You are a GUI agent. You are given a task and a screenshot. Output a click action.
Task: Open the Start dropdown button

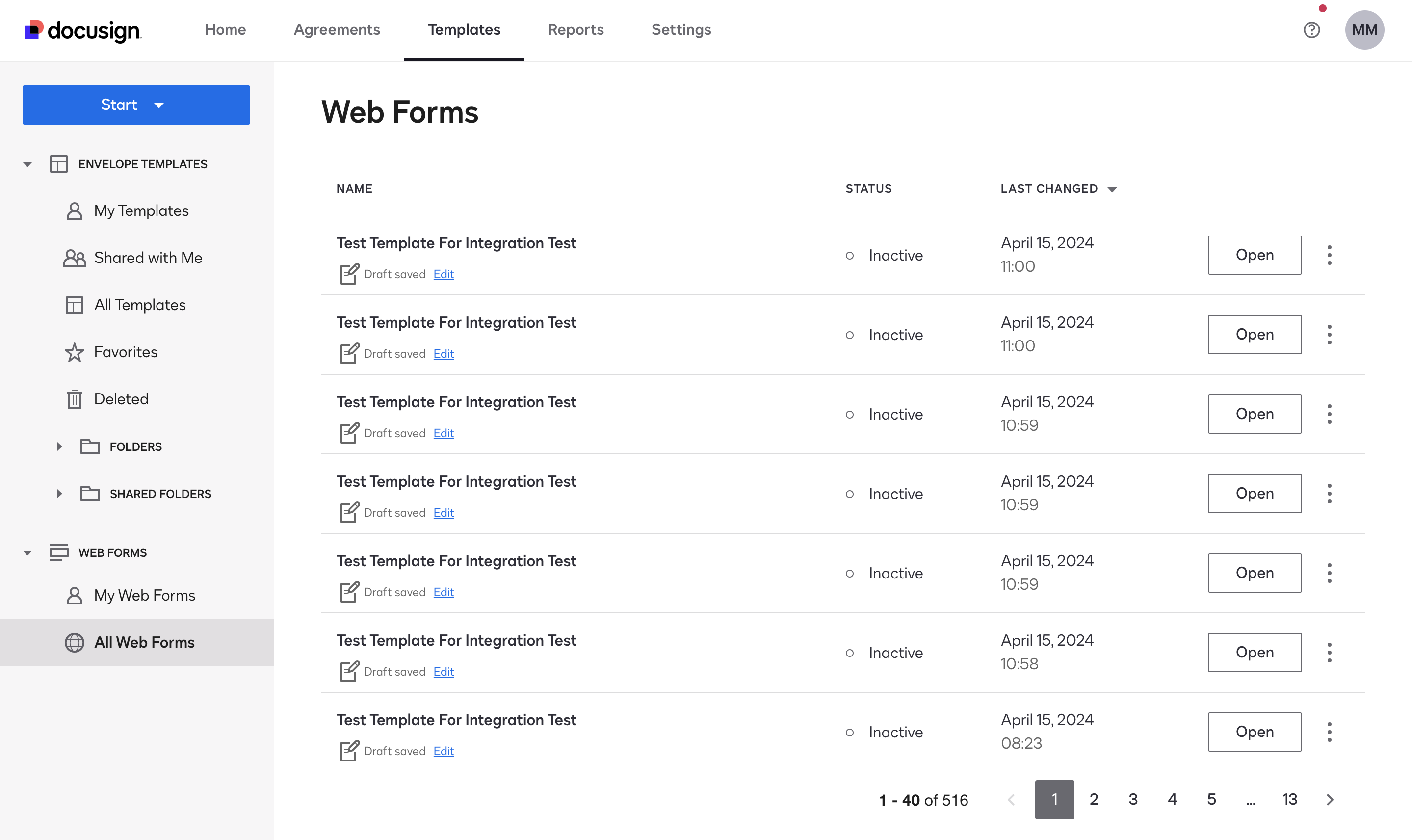(x=136, y=105)
